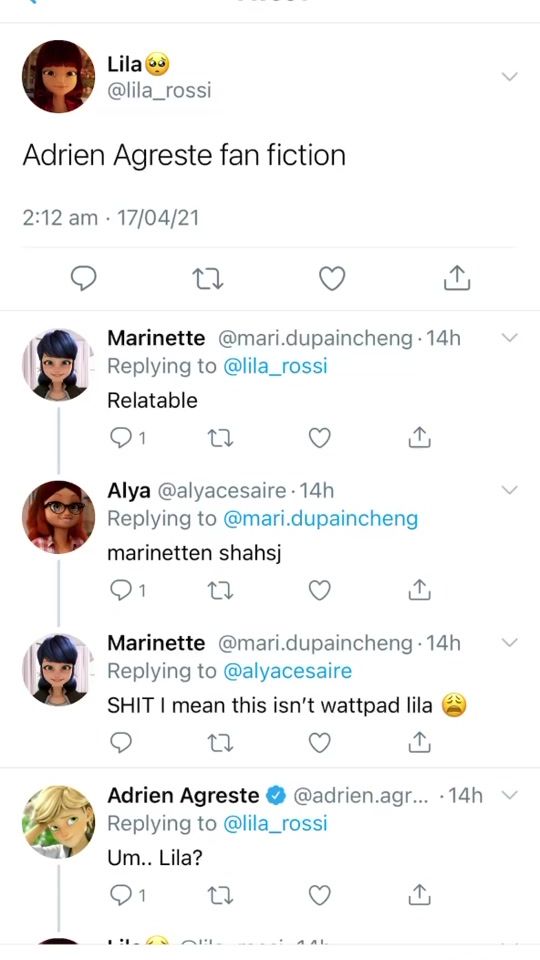The height and width of the screenshot is (960, 540).
Task: Open @alyacesaire mention link
Action: click(288, 671)
